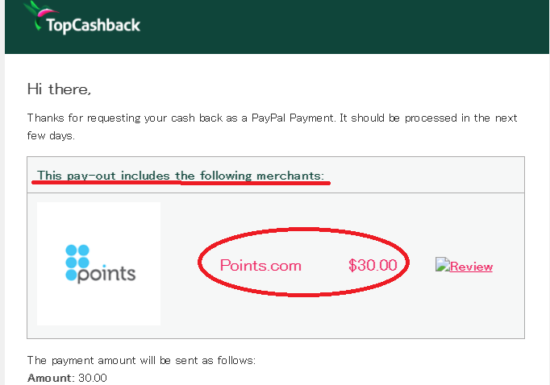Click the bold 'Amount' label
Viewport: 550px width, 385px height.
[49, 378]
